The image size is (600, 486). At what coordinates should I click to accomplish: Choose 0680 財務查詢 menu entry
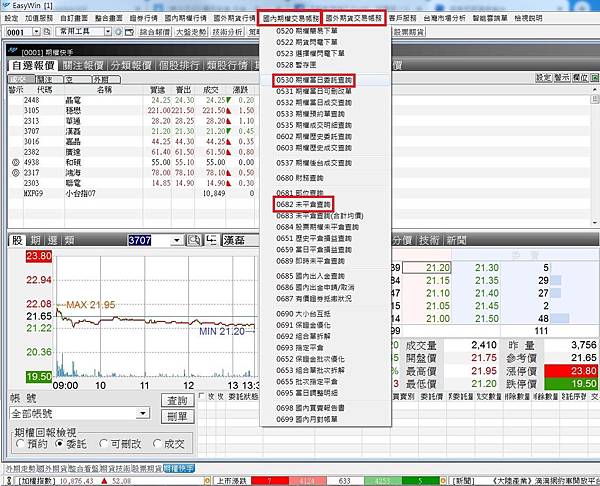click(300, 178)
